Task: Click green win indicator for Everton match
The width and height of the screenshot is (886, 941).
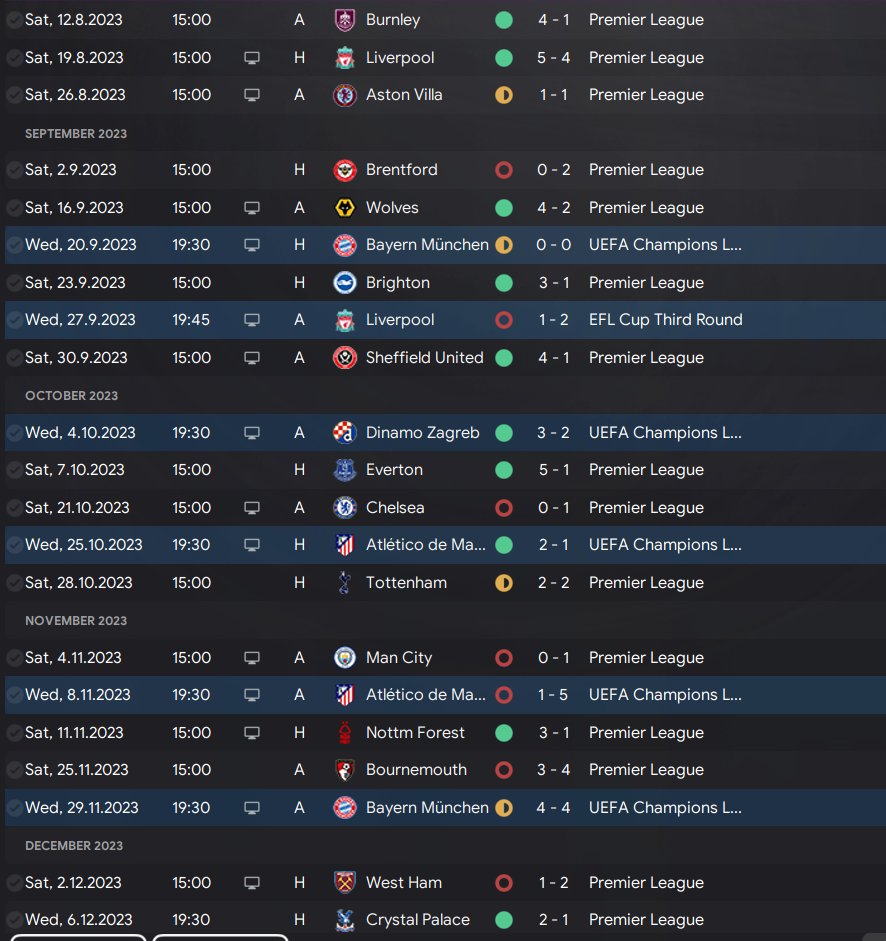Action: 504,470
